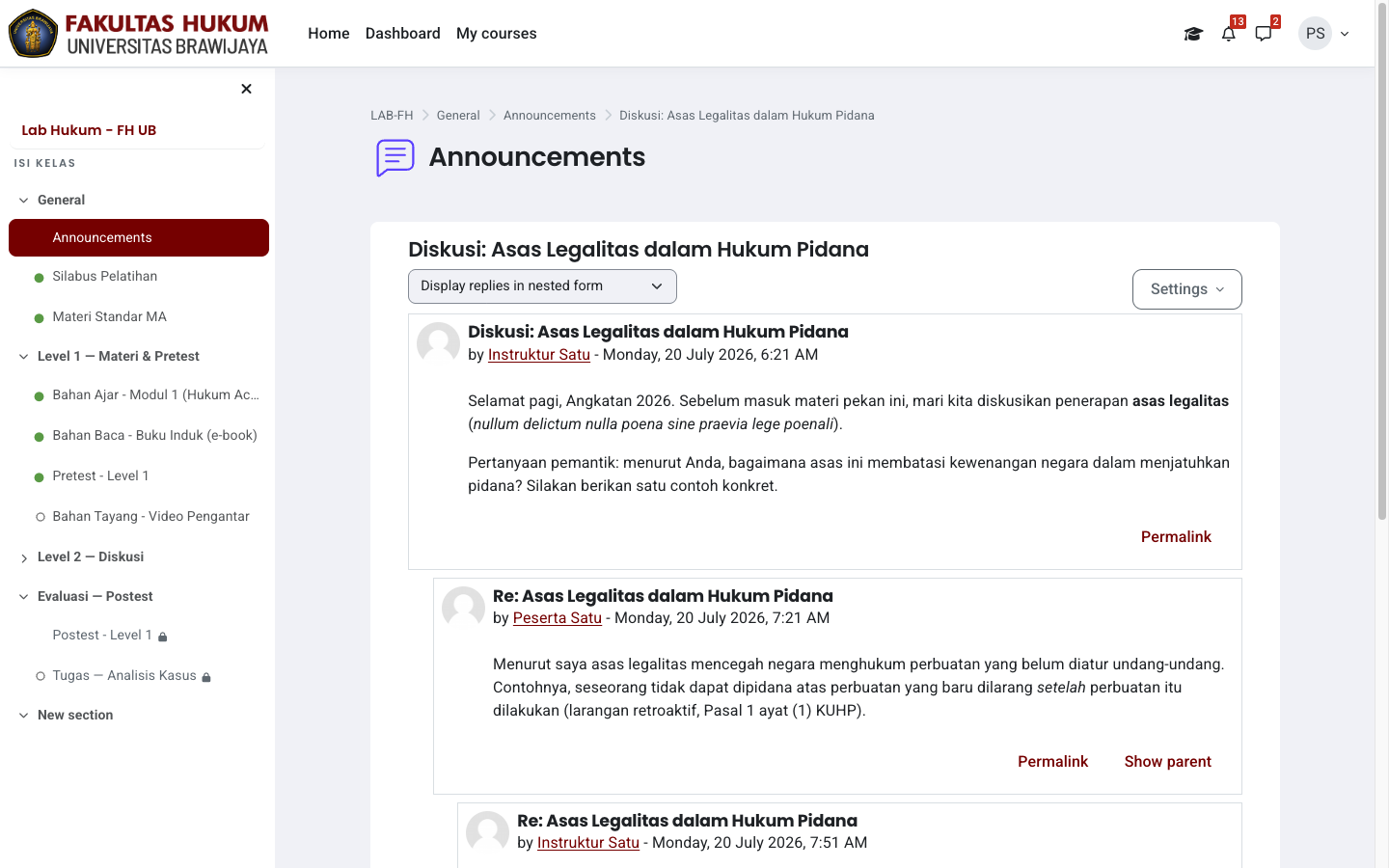Click the Announcements forum icon beside the heading
1389x868 pixels.
tap(395, 157)
